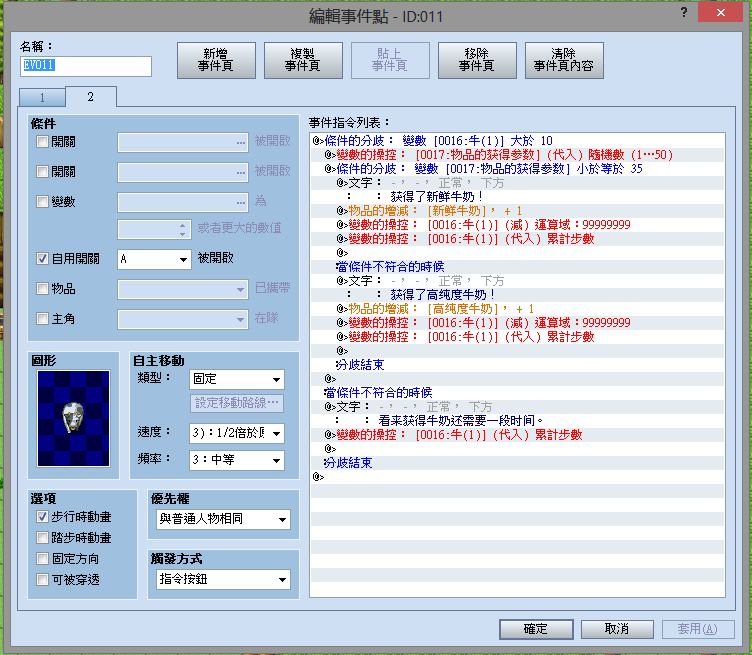The height and width of the screenshot is (655, 752).
Task: Open the 頻率 frequency dropdown
Action: 237,460
